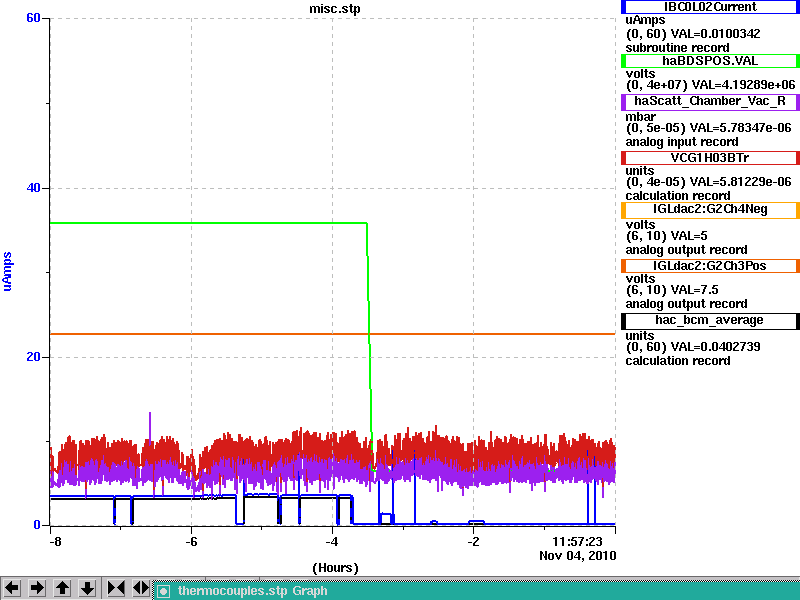Click the -2 tick on the time axis
Image resolution: width=800 pixels, height=600 pixels.
tap(473, 541)
